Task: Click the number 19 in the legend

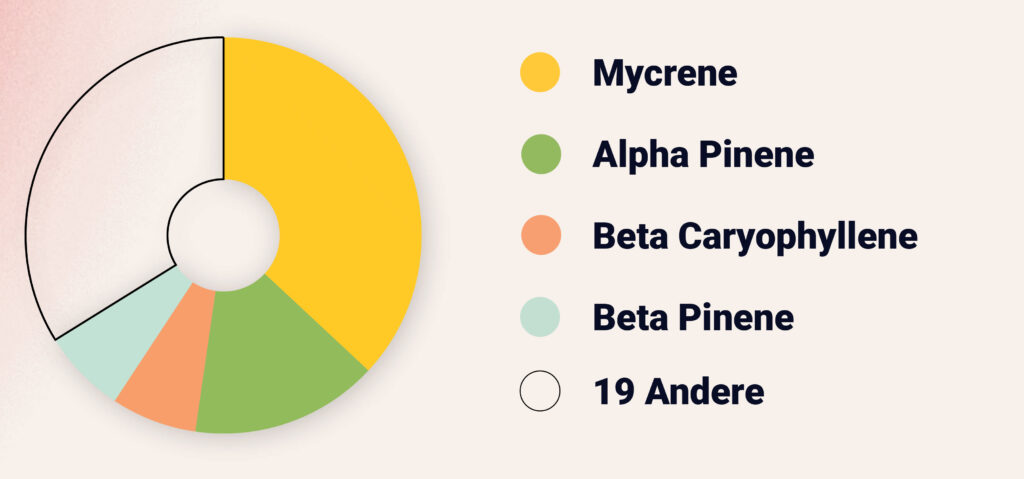Action: (x=612, y=392)
